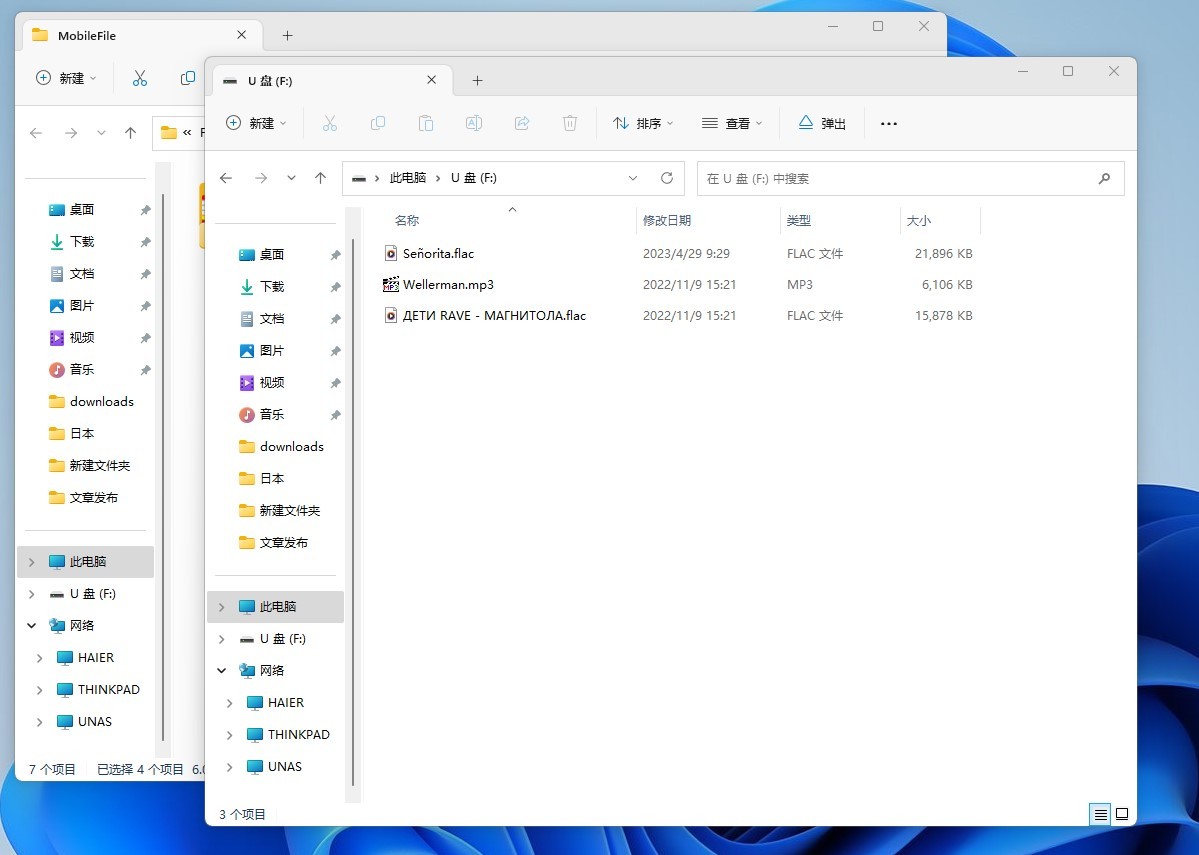Viewport: 1199px width, 855px height.
Task: Open the See more (...) toolbar menu
Action: click(x=888, y=123)
